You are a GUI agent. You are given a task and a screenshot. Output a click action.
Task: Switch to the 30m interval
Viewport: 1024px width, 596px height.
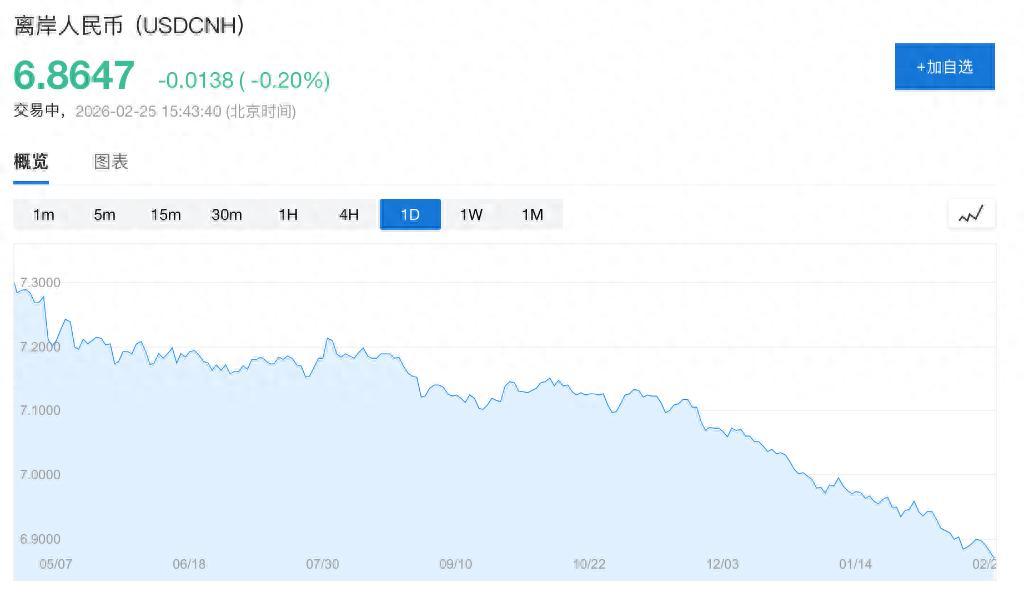coord(227,213)
